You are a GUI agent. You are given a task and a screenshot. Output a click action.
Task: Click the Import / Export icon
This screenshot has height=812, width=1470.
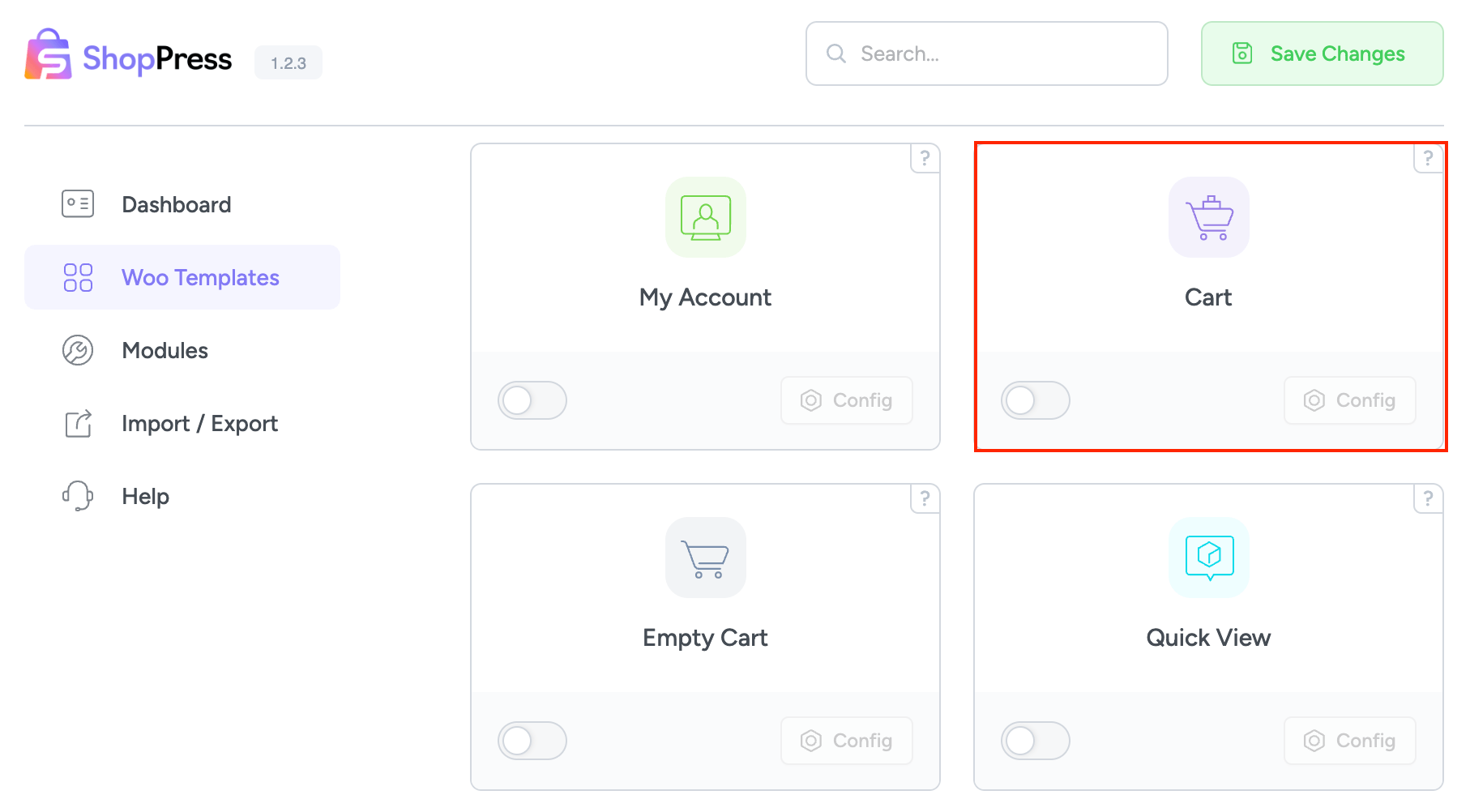pyautogui.click(x=78, y=423)
